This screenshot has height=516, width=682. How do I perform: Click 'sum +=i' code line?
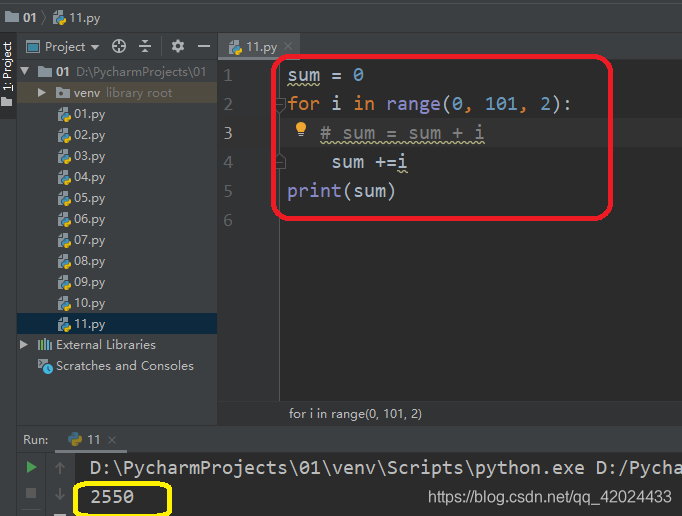(x=369, y=162)
